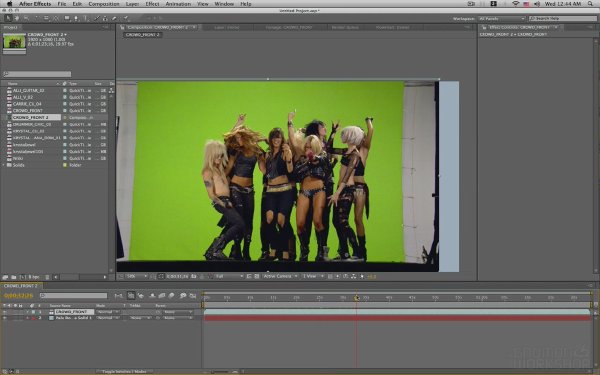This screenshot has width=600, height=375.
Task: Open Graph Editor icon in timeline
Action: pyautogui.click(x=192, y=295)
